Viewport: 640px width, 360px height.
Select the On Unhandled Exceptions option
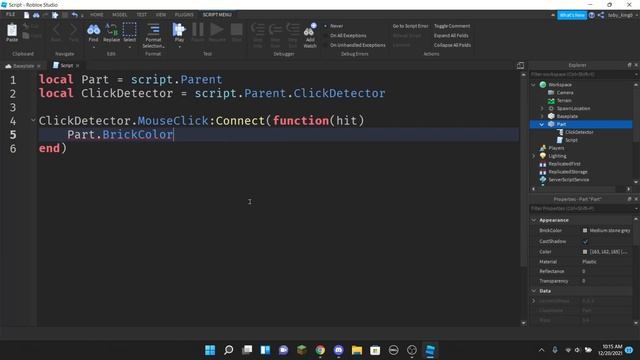[x=354, y=45]
